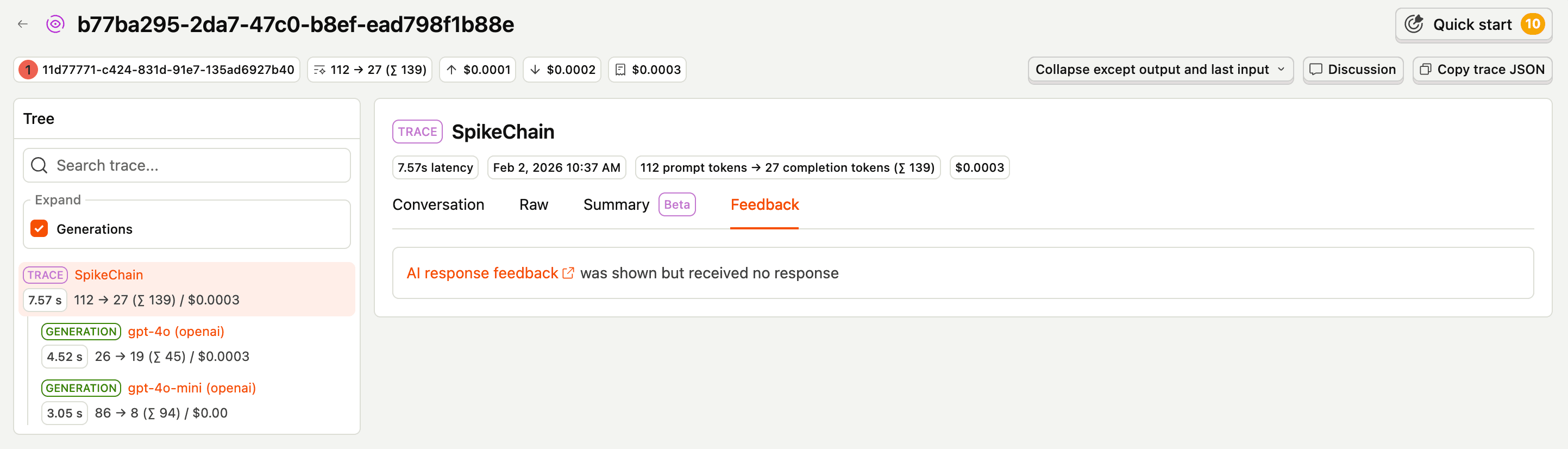Screen dimensions: 1568x449
Task: Select the gpt-4o generation in the tree
Action: click(x=176, y=332)
